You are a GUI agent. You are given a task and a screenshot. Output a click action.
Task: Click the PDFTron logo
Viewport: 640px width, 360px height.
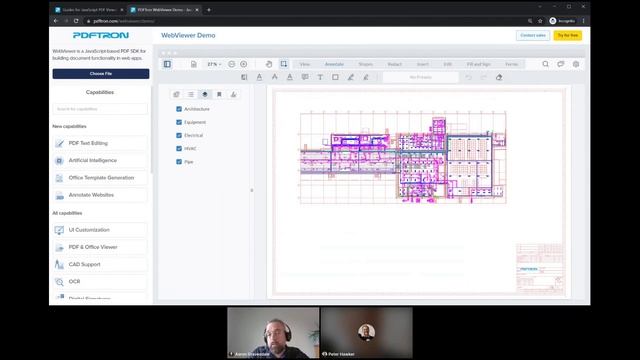click(101, 36)
